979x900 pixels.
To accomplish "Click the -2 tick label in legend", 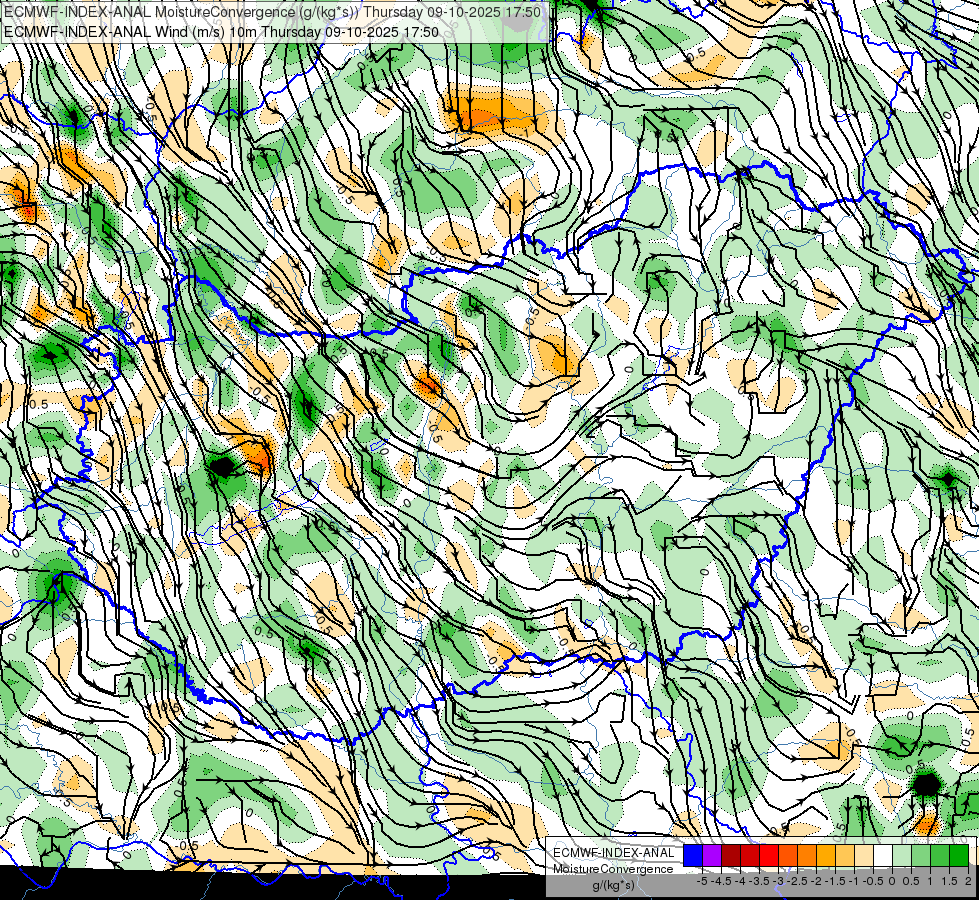I will [x=816, y=881].
